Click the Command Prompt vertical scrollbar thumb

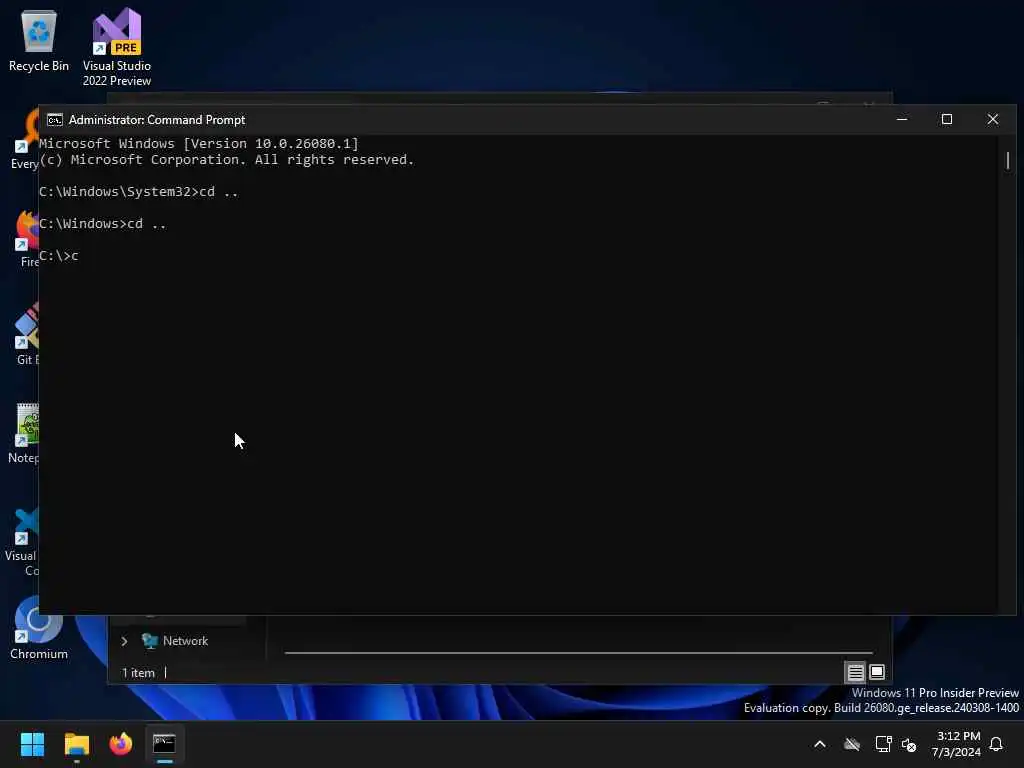click(x=1008, y=160)
